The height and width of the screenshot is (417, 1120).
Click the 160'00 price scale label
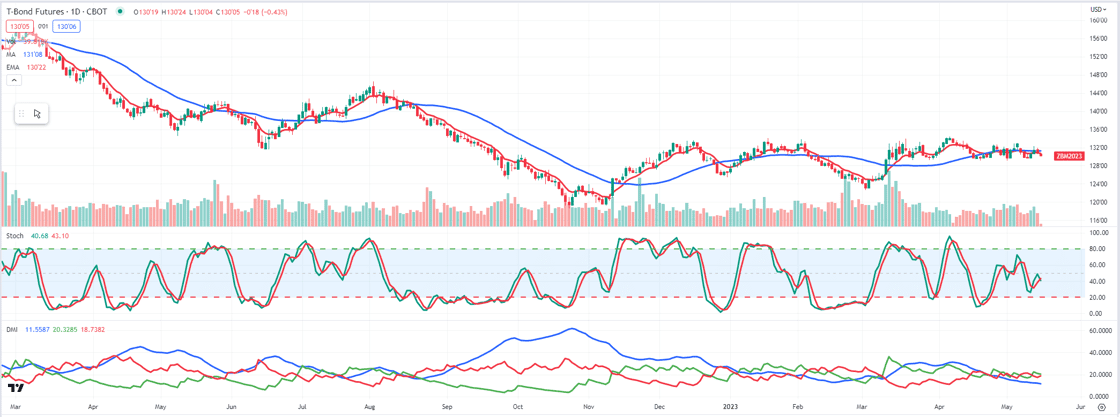click(1098, 20)
